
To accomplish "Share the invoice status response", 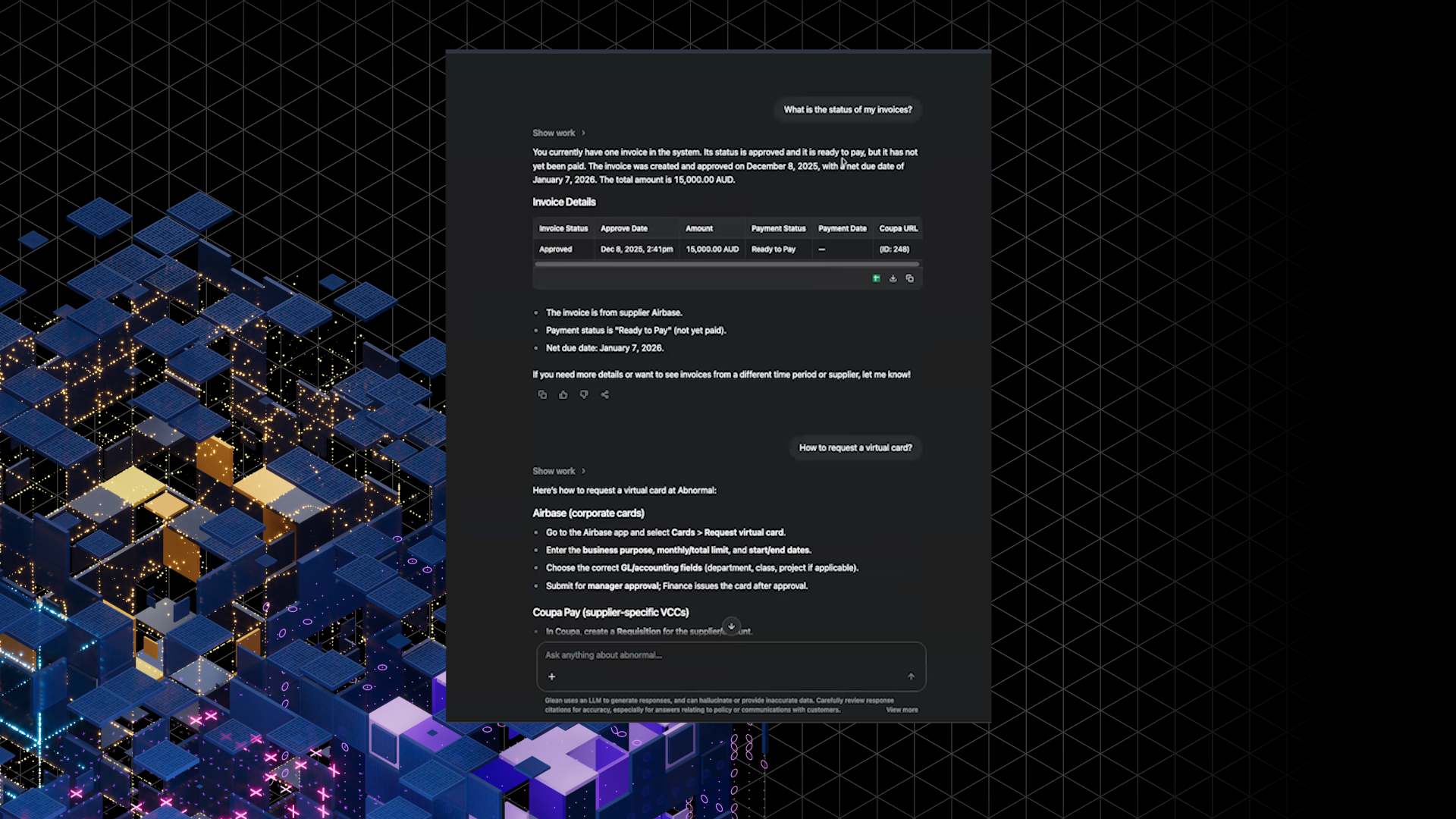I will coord(605,394).
